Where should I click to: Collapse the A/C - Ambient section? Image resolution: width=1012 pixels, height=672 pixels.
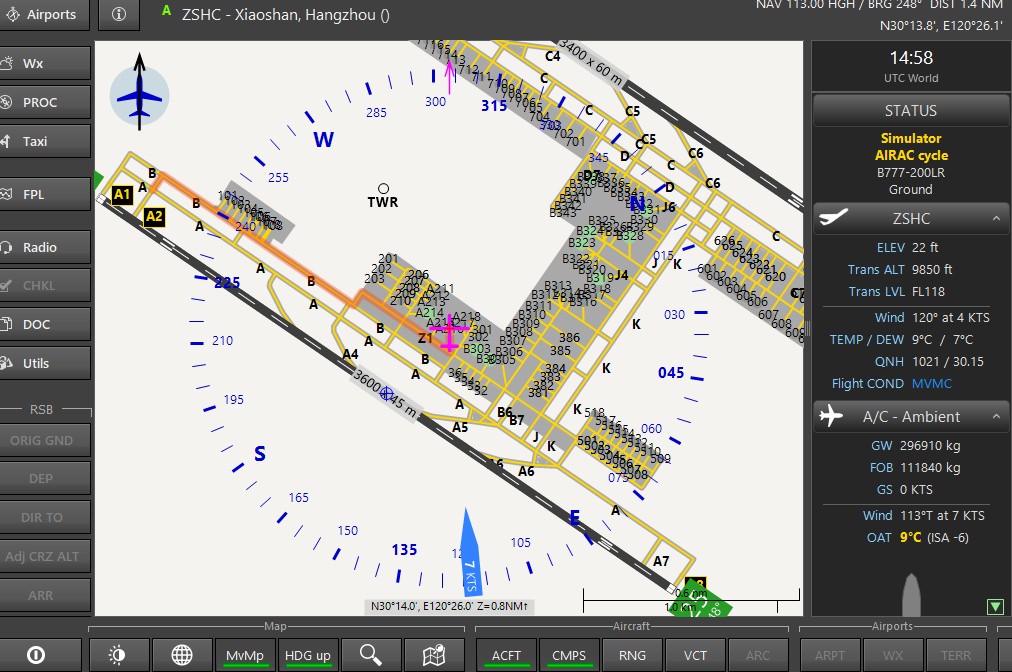996,416
